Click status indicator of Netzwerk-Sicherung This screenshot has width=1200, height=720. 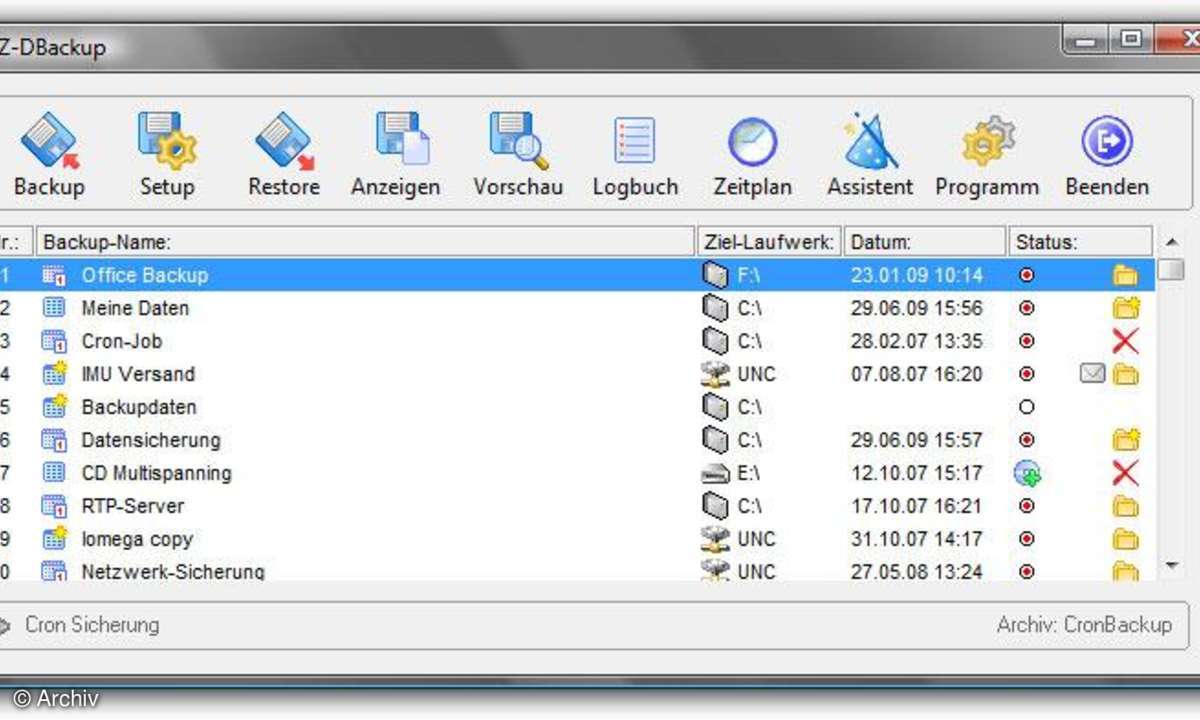1026,572
